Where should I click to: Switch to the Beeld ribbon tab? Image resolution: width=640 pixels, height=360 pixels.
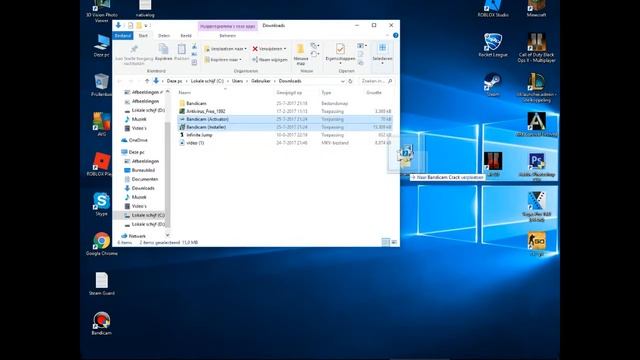186,36
